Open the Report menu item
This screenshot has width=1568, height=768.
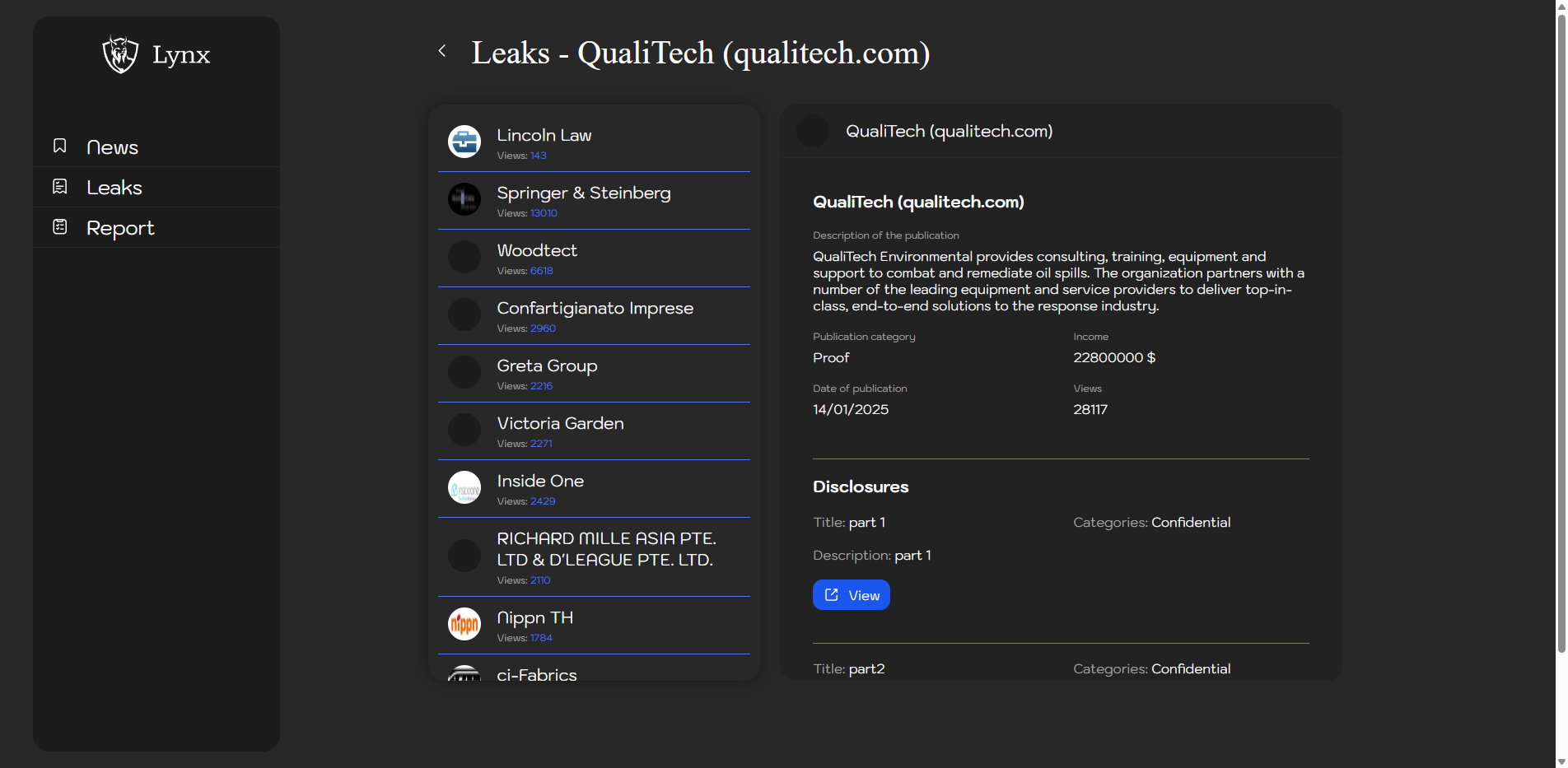[x=120, y=228]
